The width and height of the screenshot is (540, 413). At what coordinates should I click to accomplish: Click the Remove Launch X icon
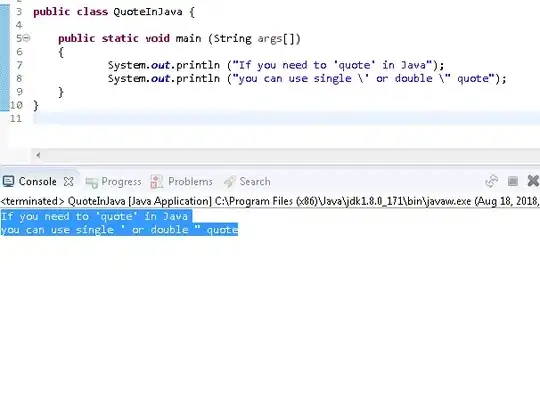point(533,180)
